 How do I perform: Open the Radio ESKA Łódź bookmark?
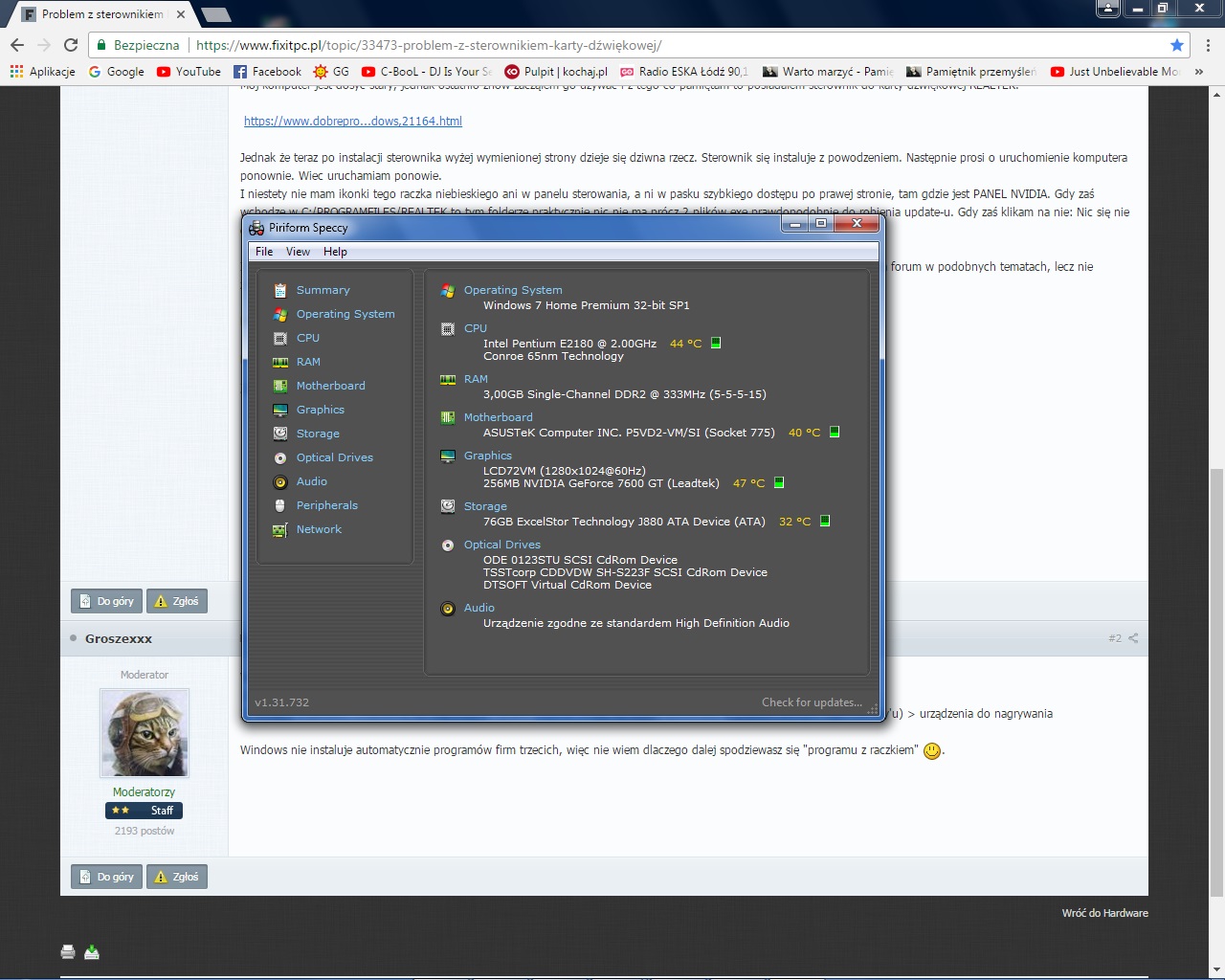(x=685, y=72)
